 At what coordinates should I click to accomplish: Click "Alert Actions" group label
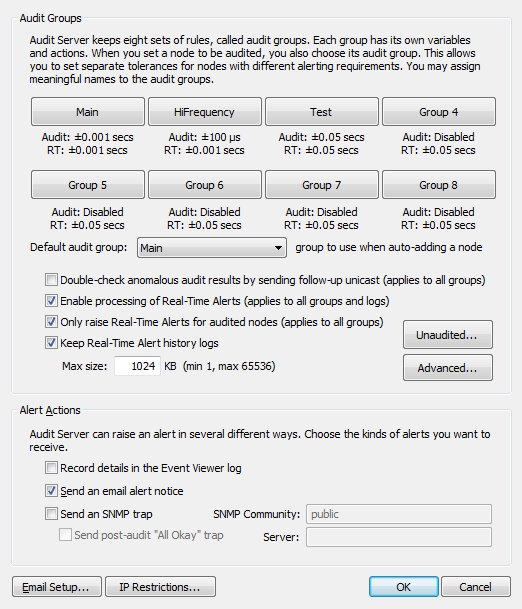pos(50,410)
